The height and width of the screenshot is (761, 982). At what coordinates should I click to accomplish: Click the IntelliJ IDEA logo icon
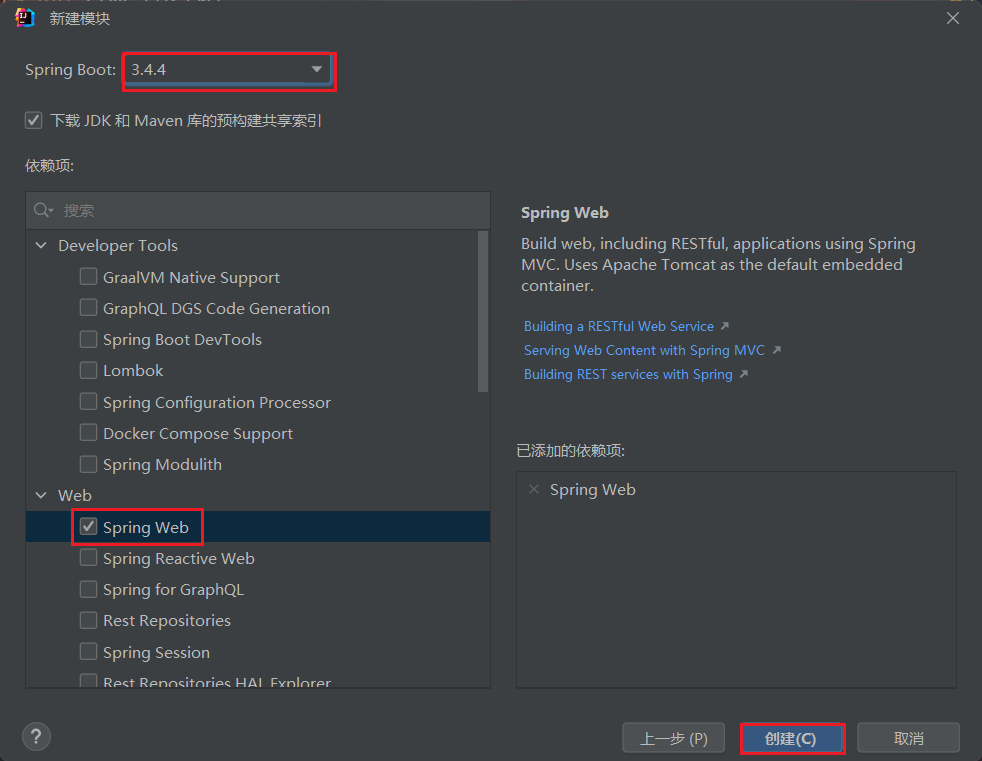click(x=25, y=18)
